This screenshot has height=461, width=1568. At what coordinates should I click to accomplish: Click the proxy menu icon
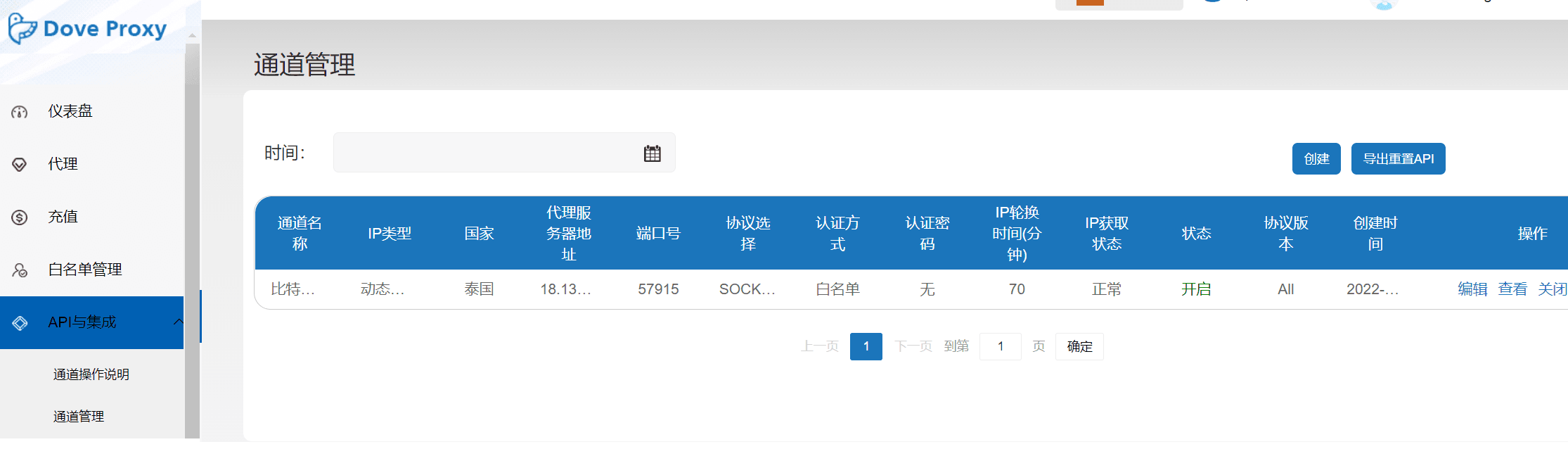[x=20, y=165]
